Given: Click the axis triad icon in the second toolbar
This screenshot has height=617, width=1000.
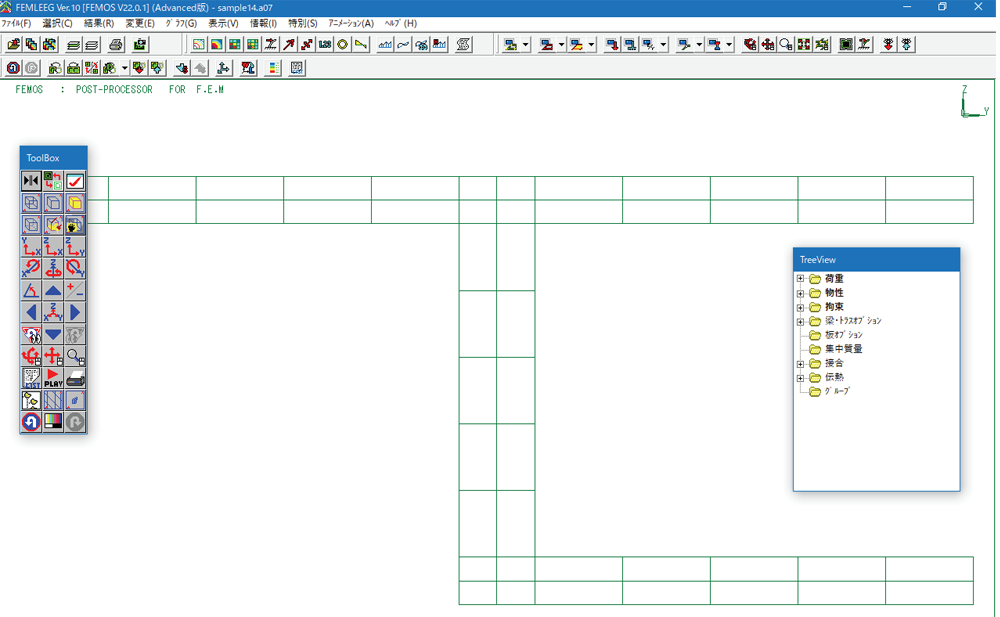Looking at the screenshot, I should [223, 68].
